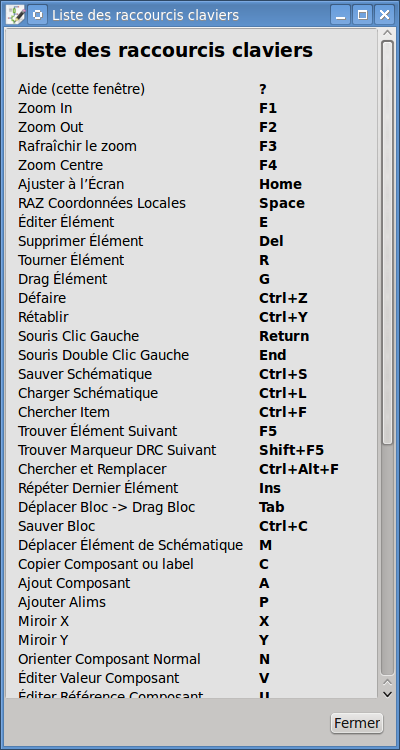
Task: Click the Fermer button
Action: click(x=356, y=723)
